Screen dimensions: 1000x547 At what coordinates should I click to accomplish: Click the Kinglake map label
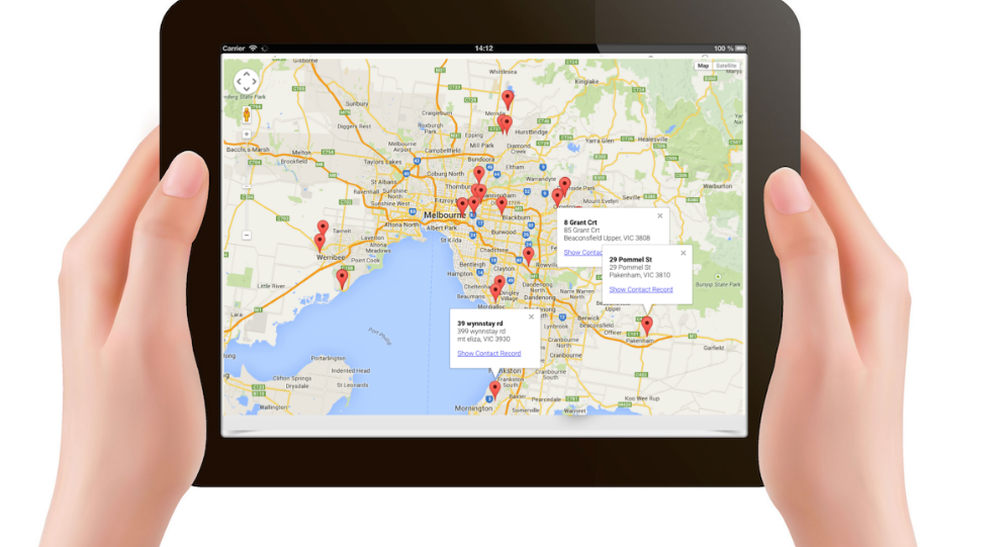[x=587, y=82]
